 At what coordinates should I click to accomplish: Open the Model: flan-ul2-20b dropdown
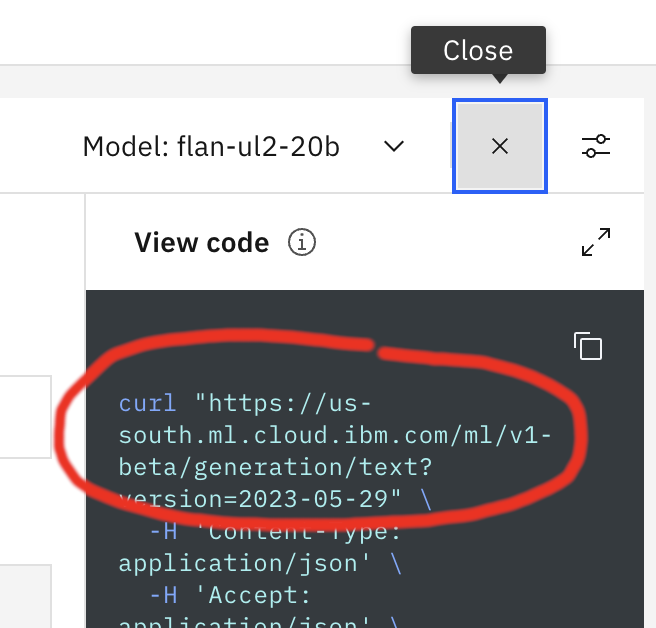coord(244,146)
